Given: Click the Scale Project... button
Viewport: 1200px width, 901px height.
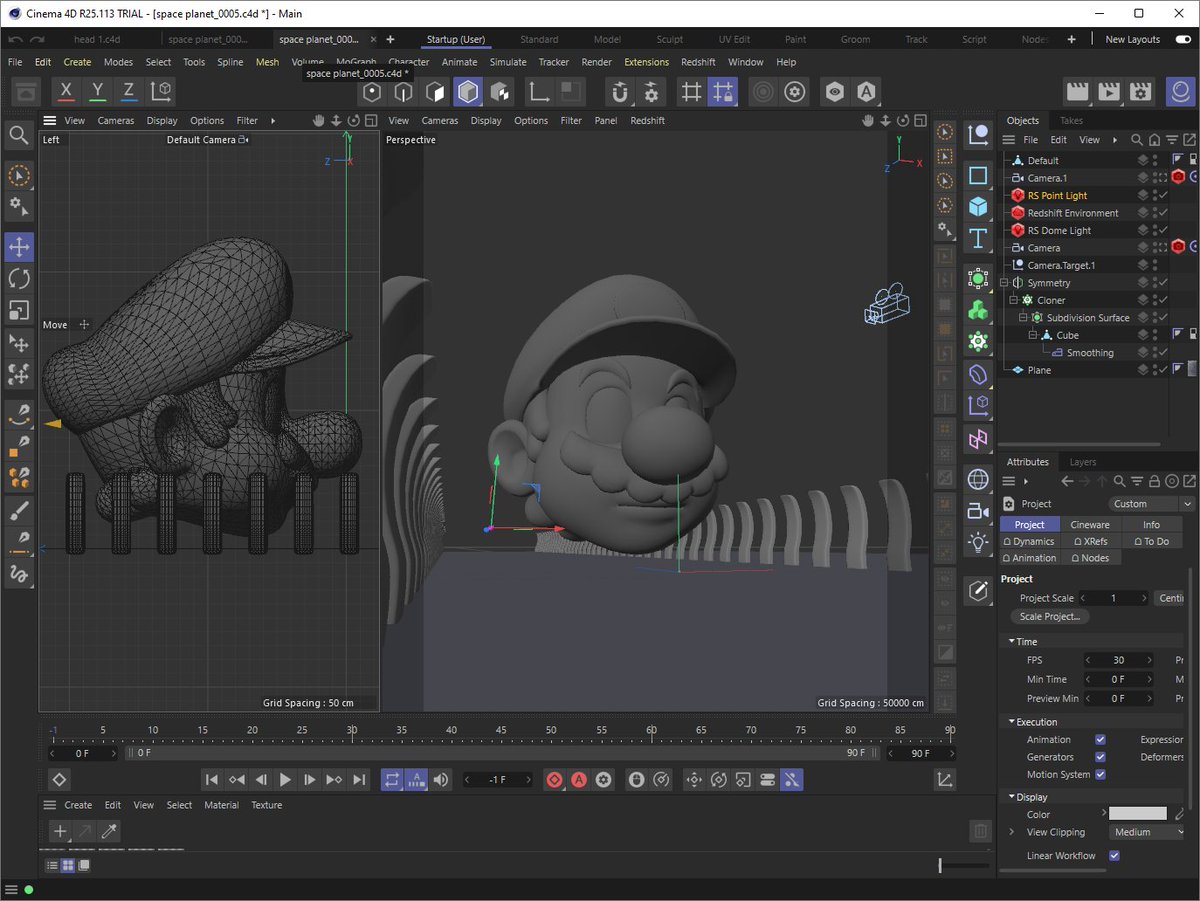Looking at the screenshot, I should 1049,617.
